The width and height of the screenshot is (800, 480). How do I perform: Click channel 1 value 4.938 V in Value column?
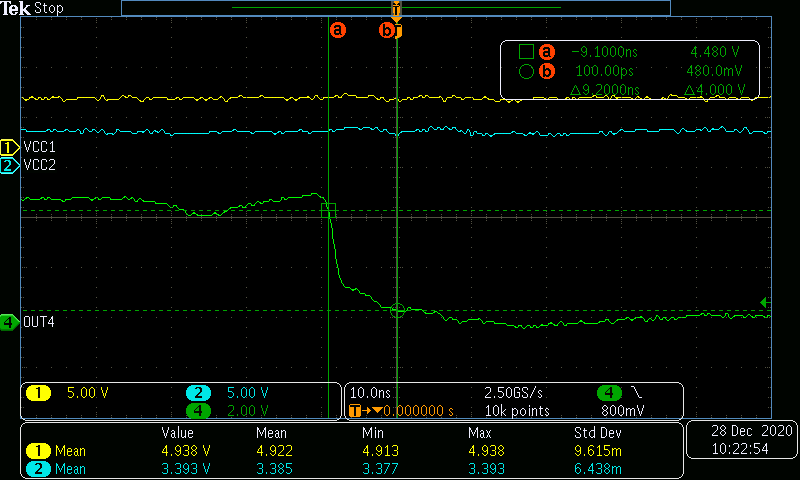(x=186, y=451)
